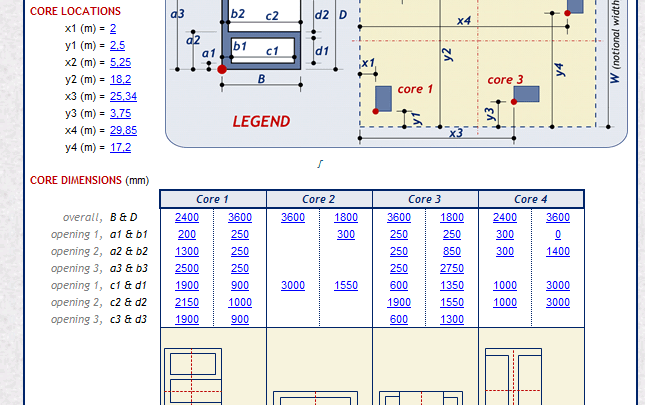
Task: Select Core 3 b2 value 850
Action: click(452, 251)
